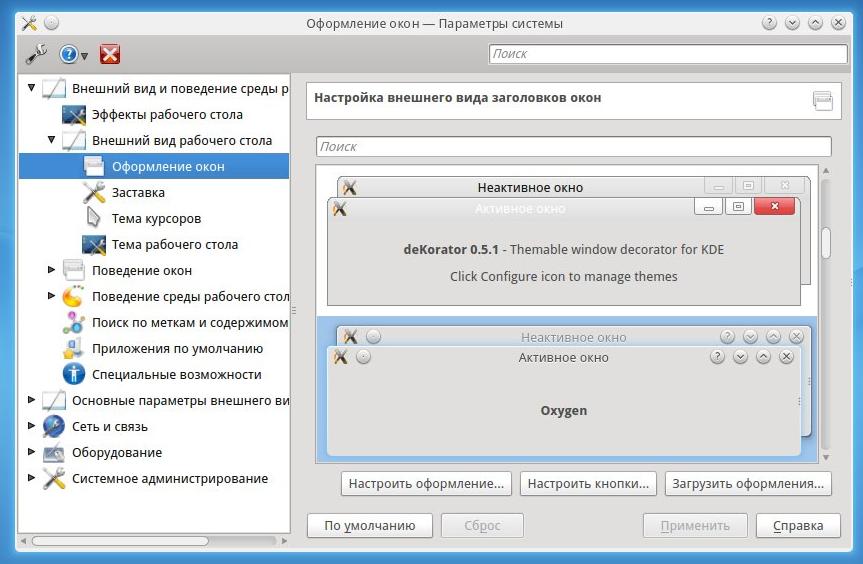Viewport: 863px width, 564px height.
Task: Click the Настроить оформление... button
Action: click(x=426, y=484)
